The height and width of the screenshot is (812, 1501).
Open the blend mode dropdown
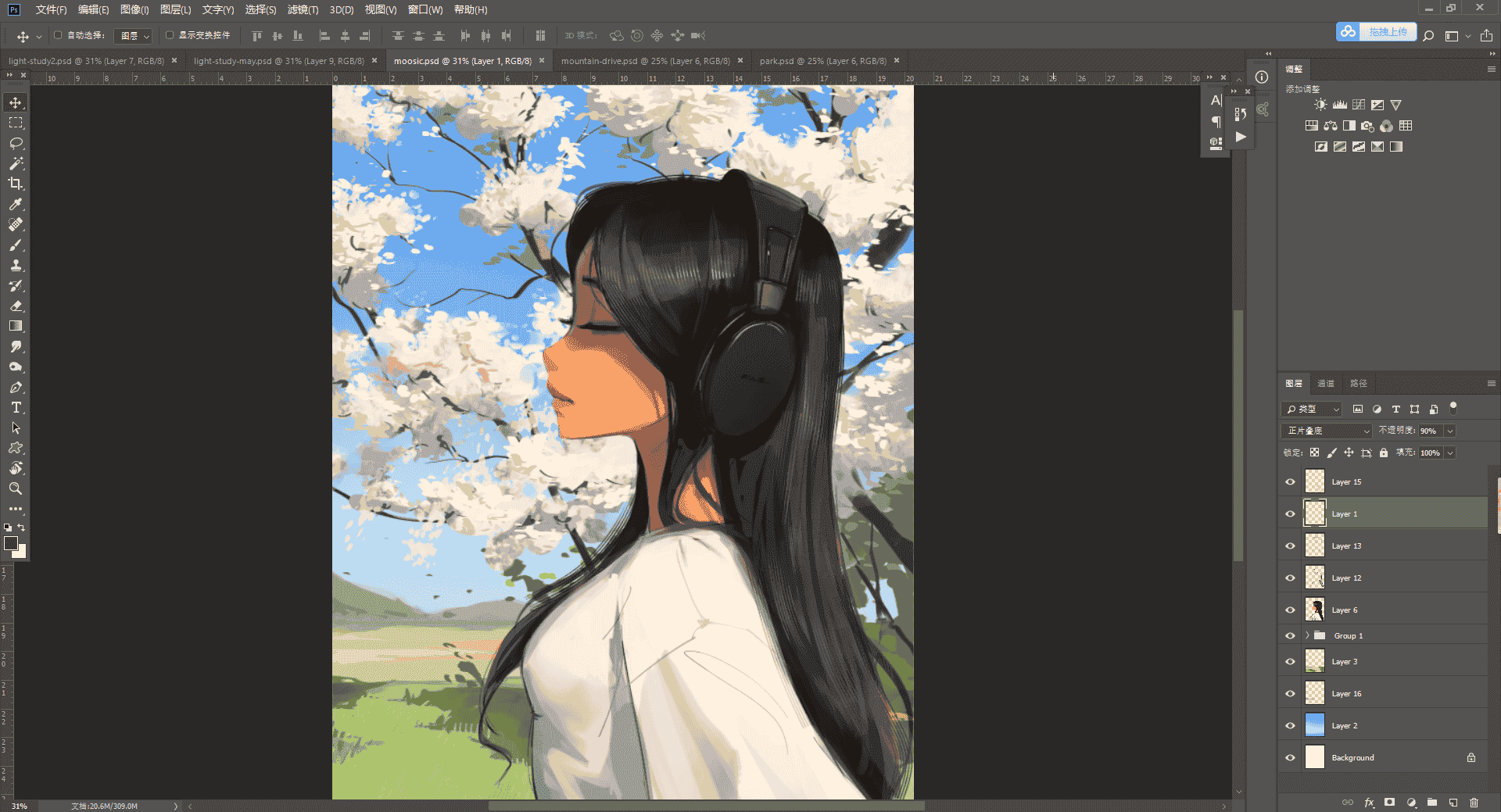pos(1327,431)
